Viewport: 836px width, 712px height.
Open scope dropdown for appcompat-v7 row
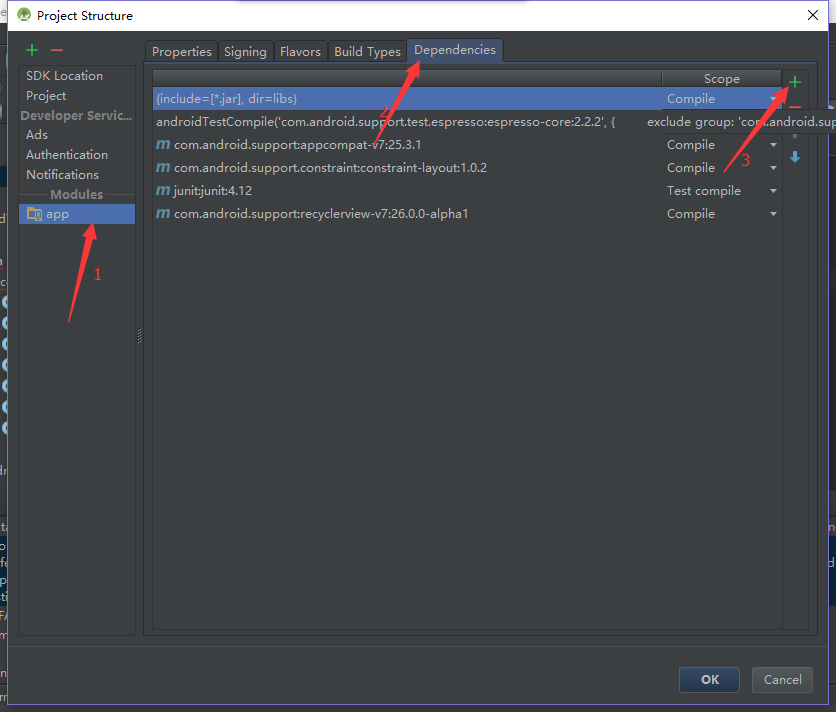tap(773, 145)
